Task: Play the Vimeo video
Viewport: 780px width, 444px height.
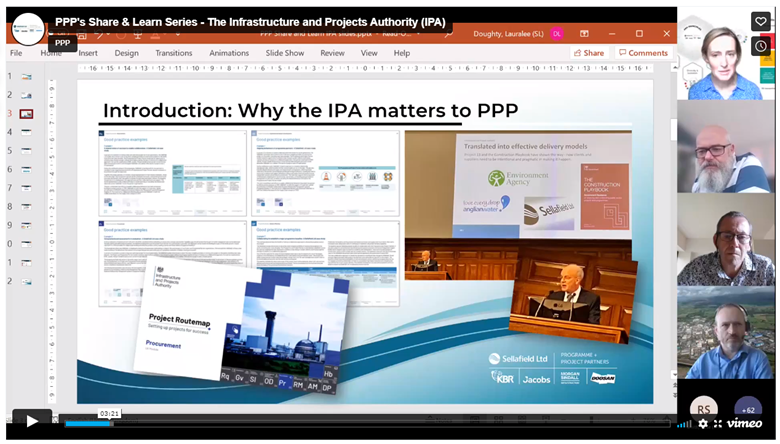Action: pos(32,421)
